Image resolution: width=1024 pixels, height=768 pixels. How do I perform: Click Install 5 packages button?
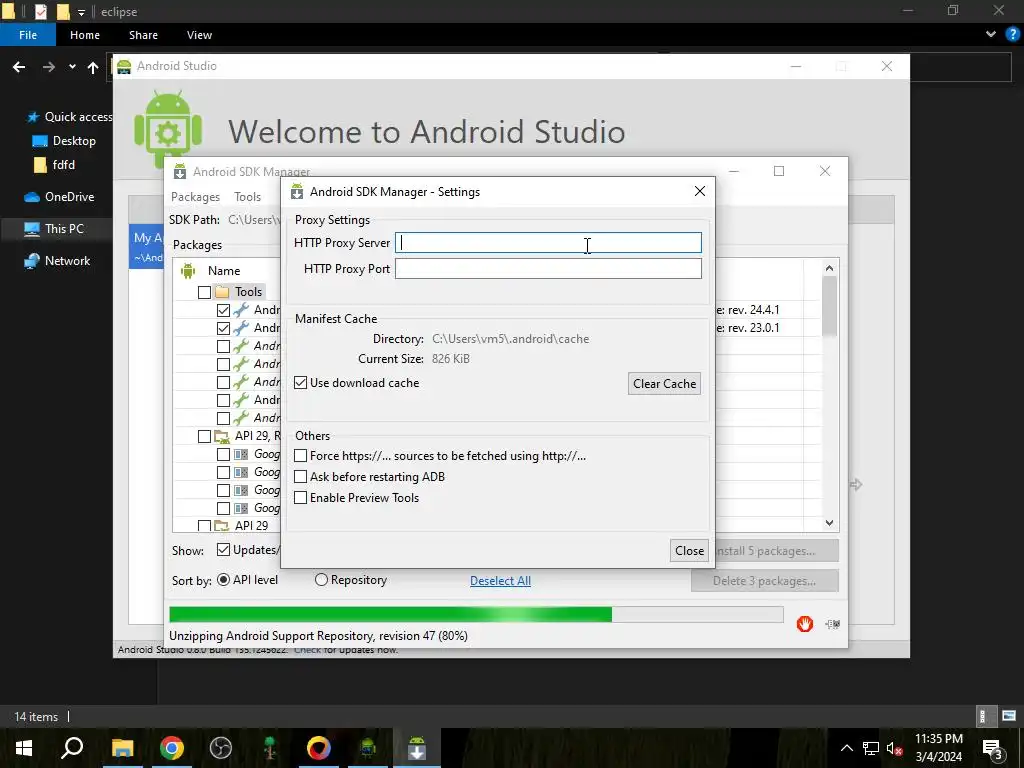(x=777, y=551)
